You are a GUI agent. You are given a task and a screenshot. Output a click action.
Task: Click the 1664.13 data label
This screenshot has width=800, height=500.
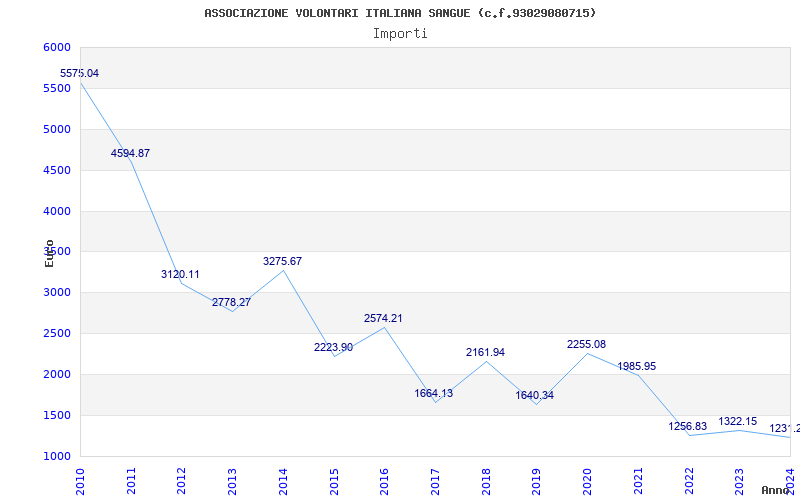tap(434, 393)
